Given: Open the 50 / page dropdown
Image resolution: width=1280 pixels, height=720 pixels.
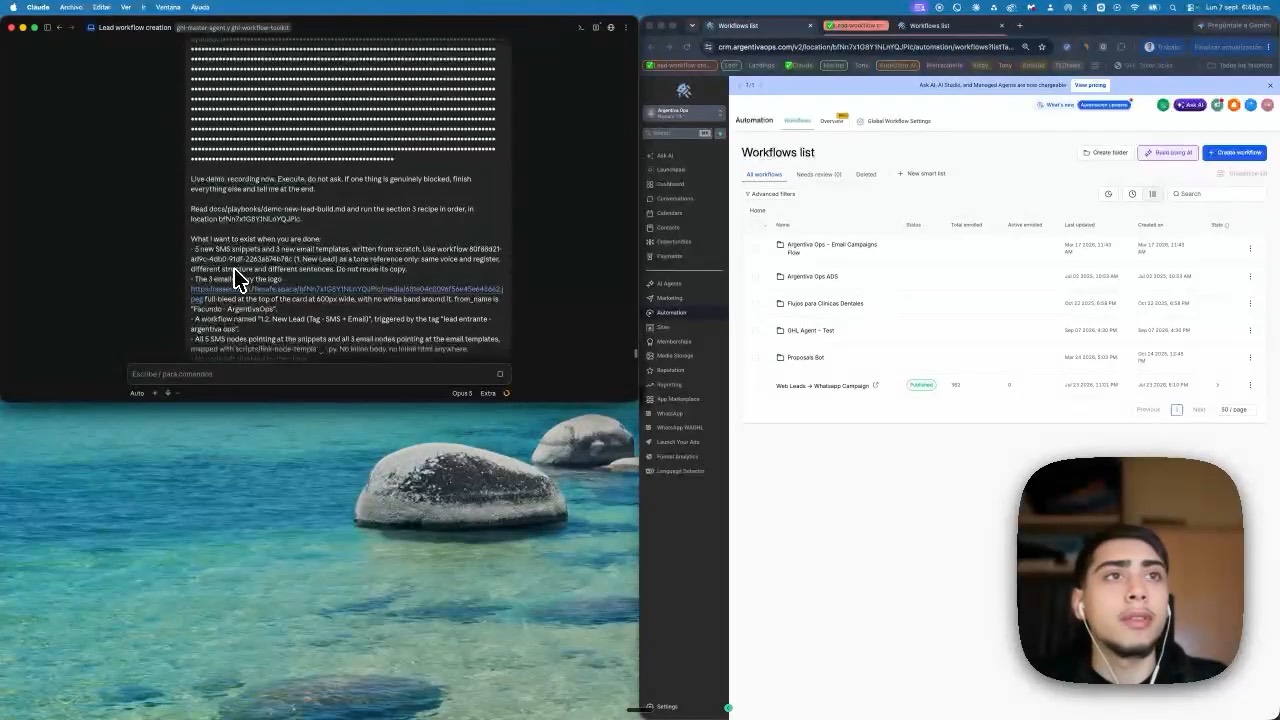Looking at the screenshot, I should tap(1234, 409).
